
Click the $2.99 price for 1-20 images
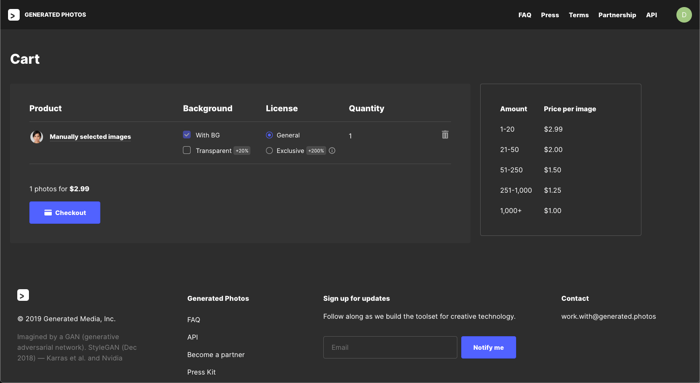(553, 129)
